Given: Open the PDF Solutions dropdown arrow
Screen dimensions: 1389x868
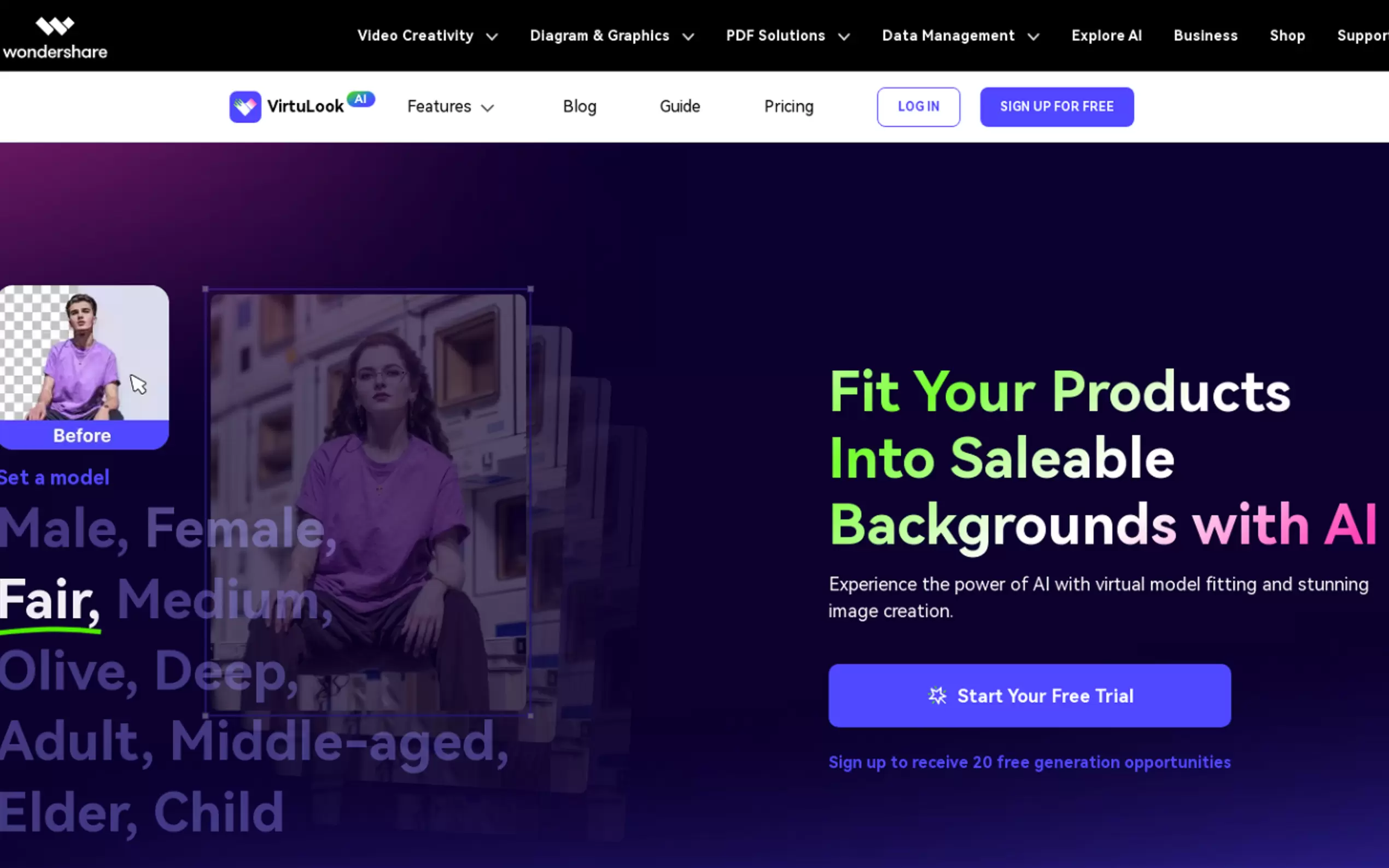Looking at the screenshot, I should click(843, 37).
